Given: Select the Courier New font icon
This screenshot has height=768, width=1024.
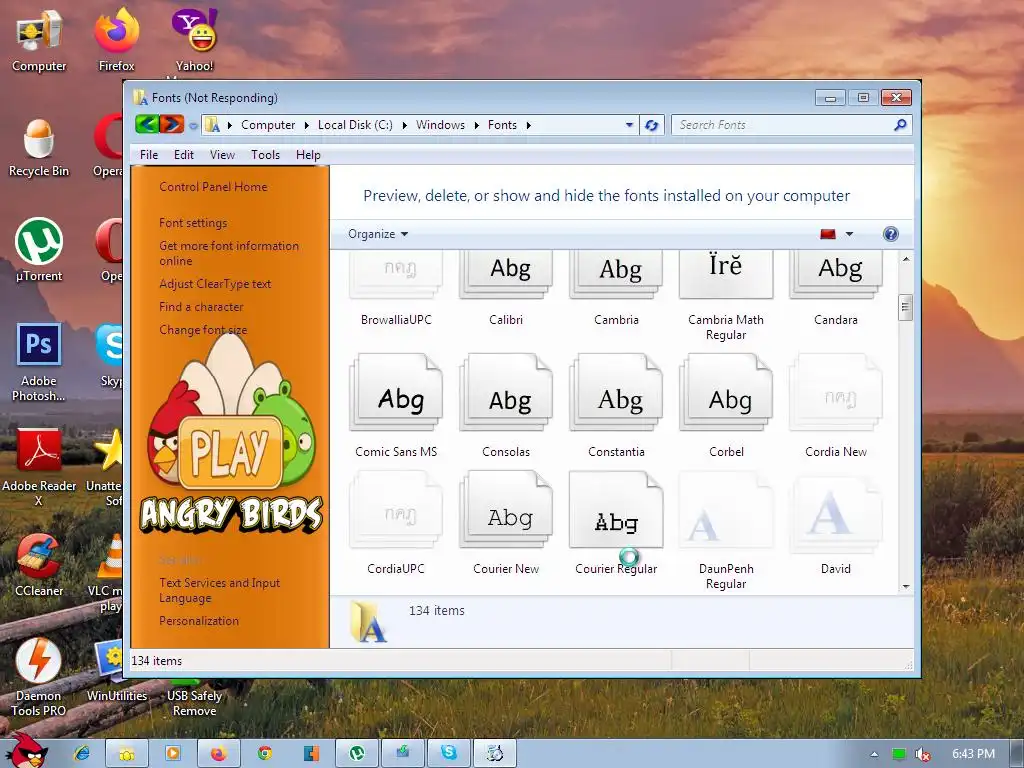Looking at the screenshot, I should (x=506, y=509).
